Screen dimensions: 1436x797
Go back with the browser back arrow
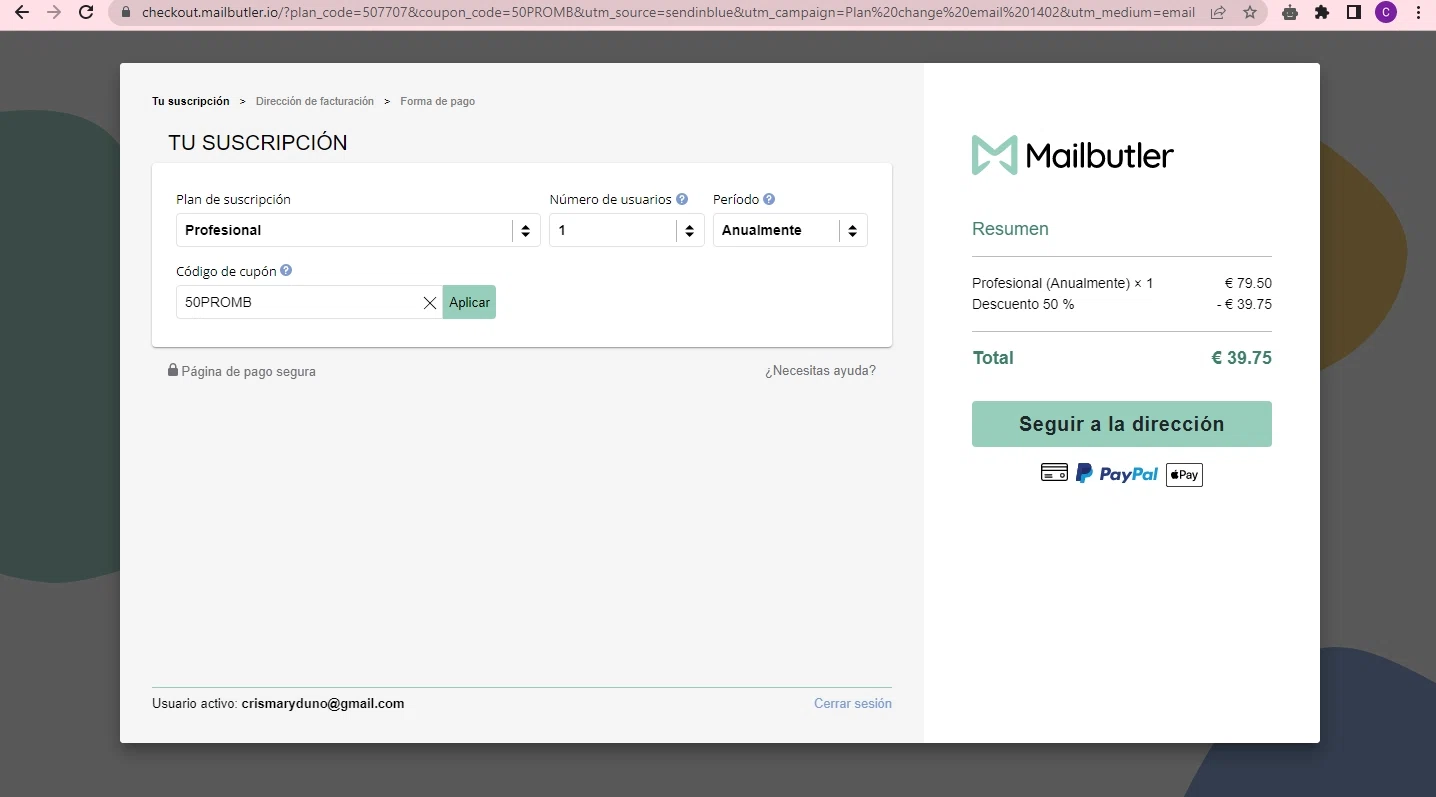point(22,13)
